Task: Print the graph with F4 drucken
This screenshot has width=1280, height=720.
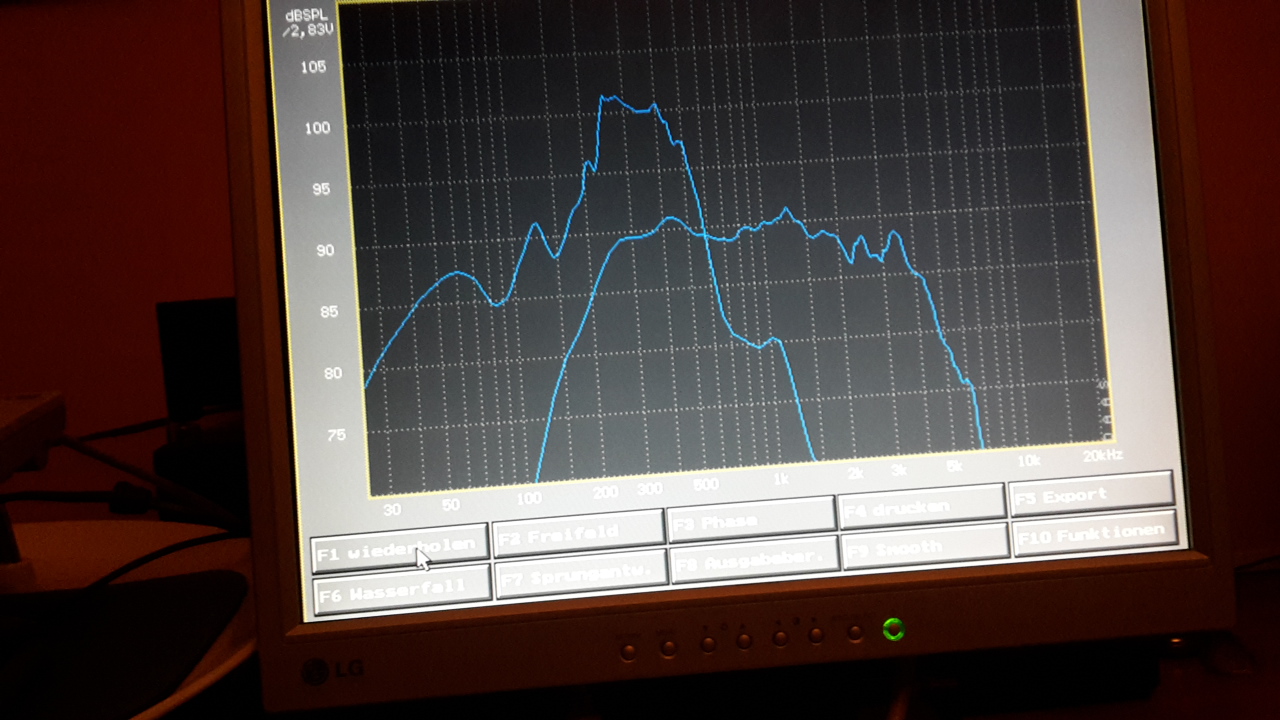Action: coord(921,505)
